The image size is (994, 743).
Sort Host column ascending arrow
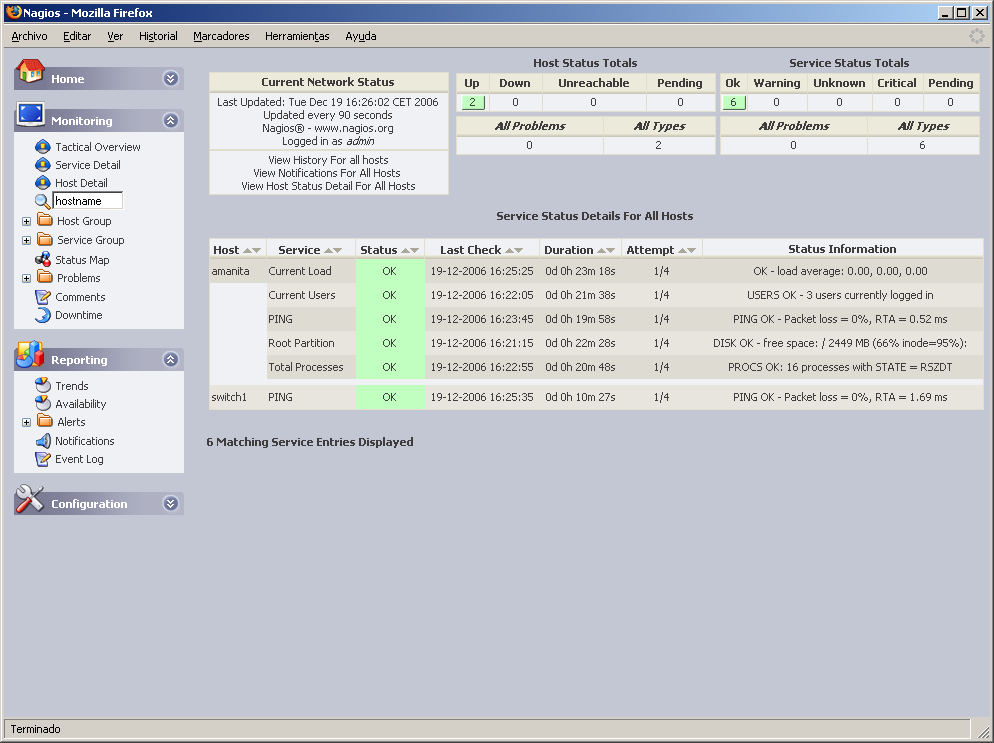tap(247, 250)
